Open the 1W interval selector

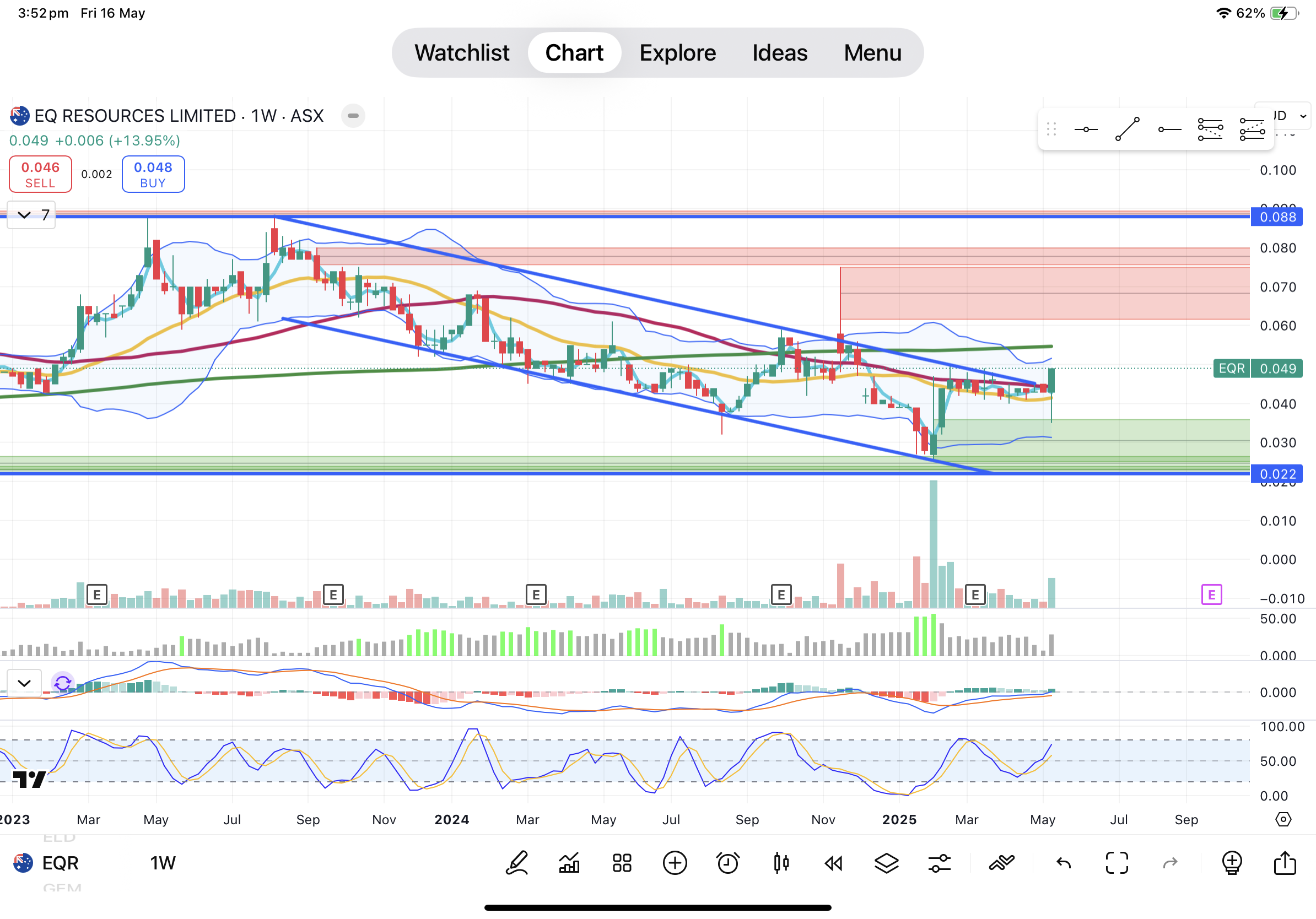(163, 863)
